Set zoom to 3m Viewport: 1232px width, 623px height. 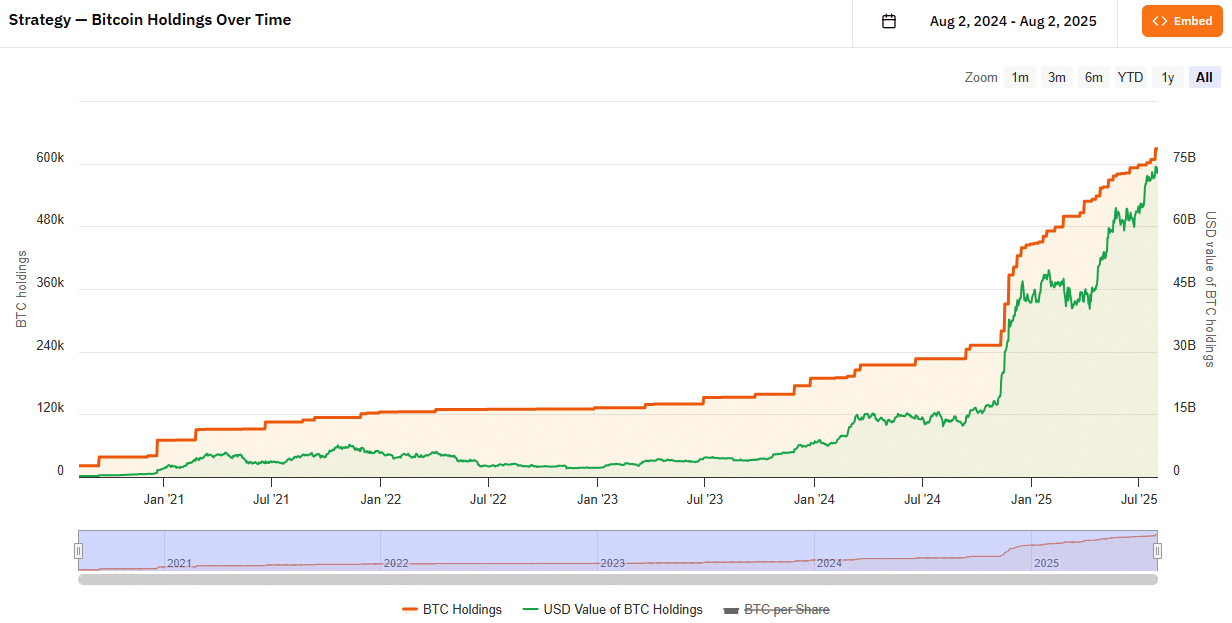point(1057,77)
